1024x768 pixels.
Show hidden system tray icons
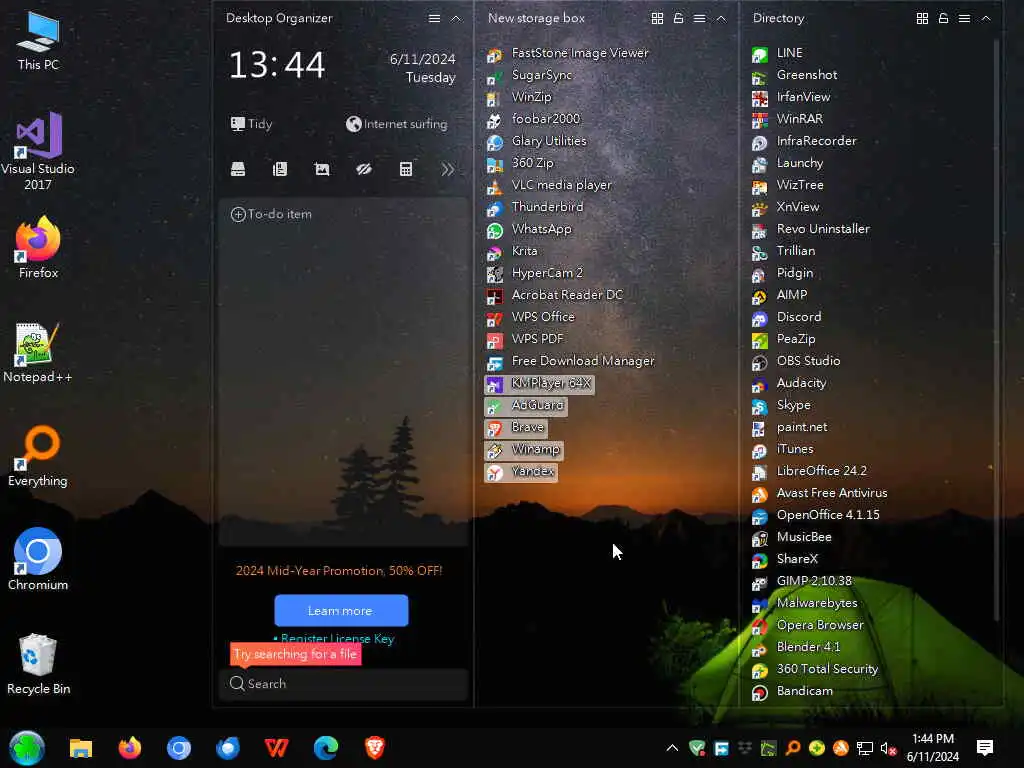pos(672,748)
